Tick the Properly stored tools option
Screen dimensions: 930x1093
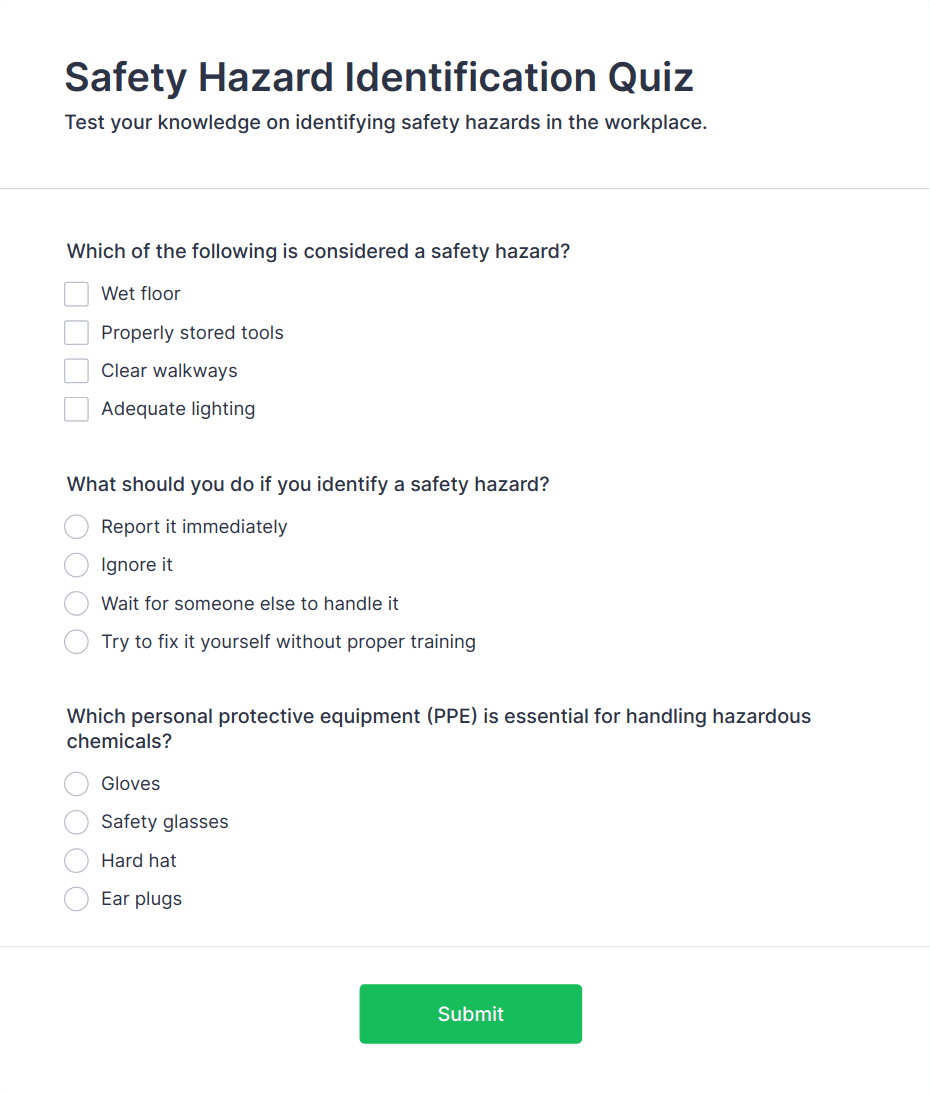point(76,333)
